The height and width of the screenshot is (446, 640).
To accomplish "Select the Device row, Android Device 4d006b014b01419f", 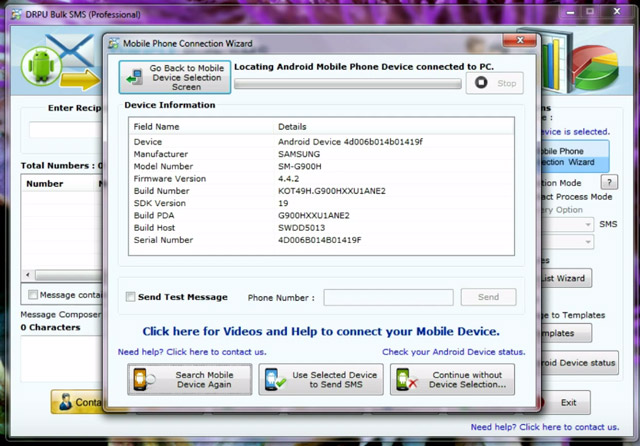I will click(x=321, y=142).
